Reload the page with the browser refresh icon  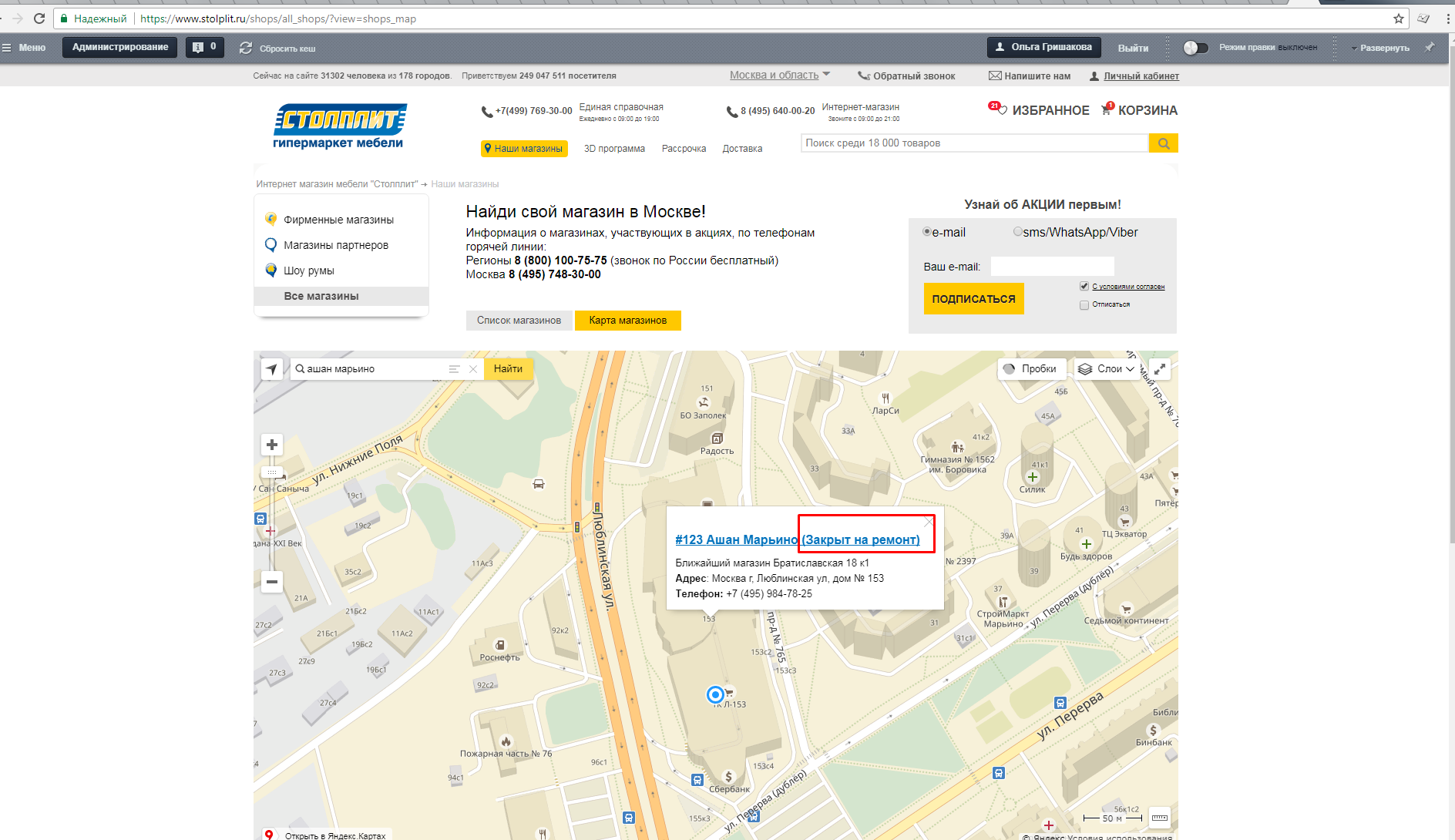click(x=39, y=18)
